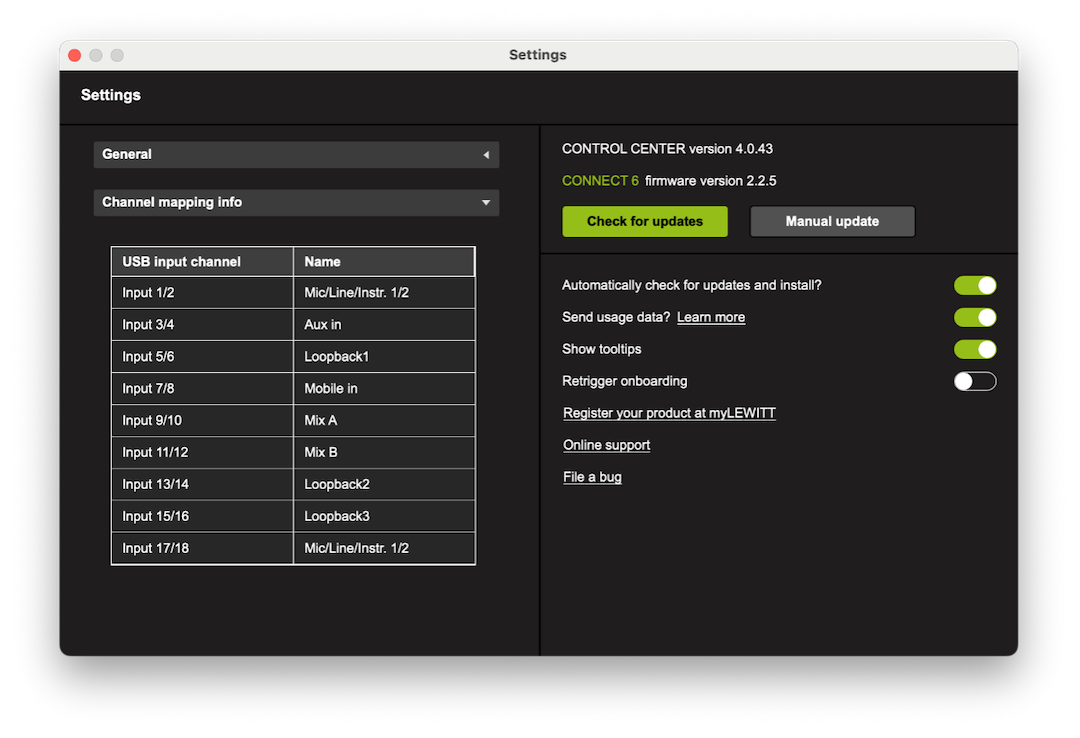Expand the General section
This screenshot has width=1080, height=738.
296,154
